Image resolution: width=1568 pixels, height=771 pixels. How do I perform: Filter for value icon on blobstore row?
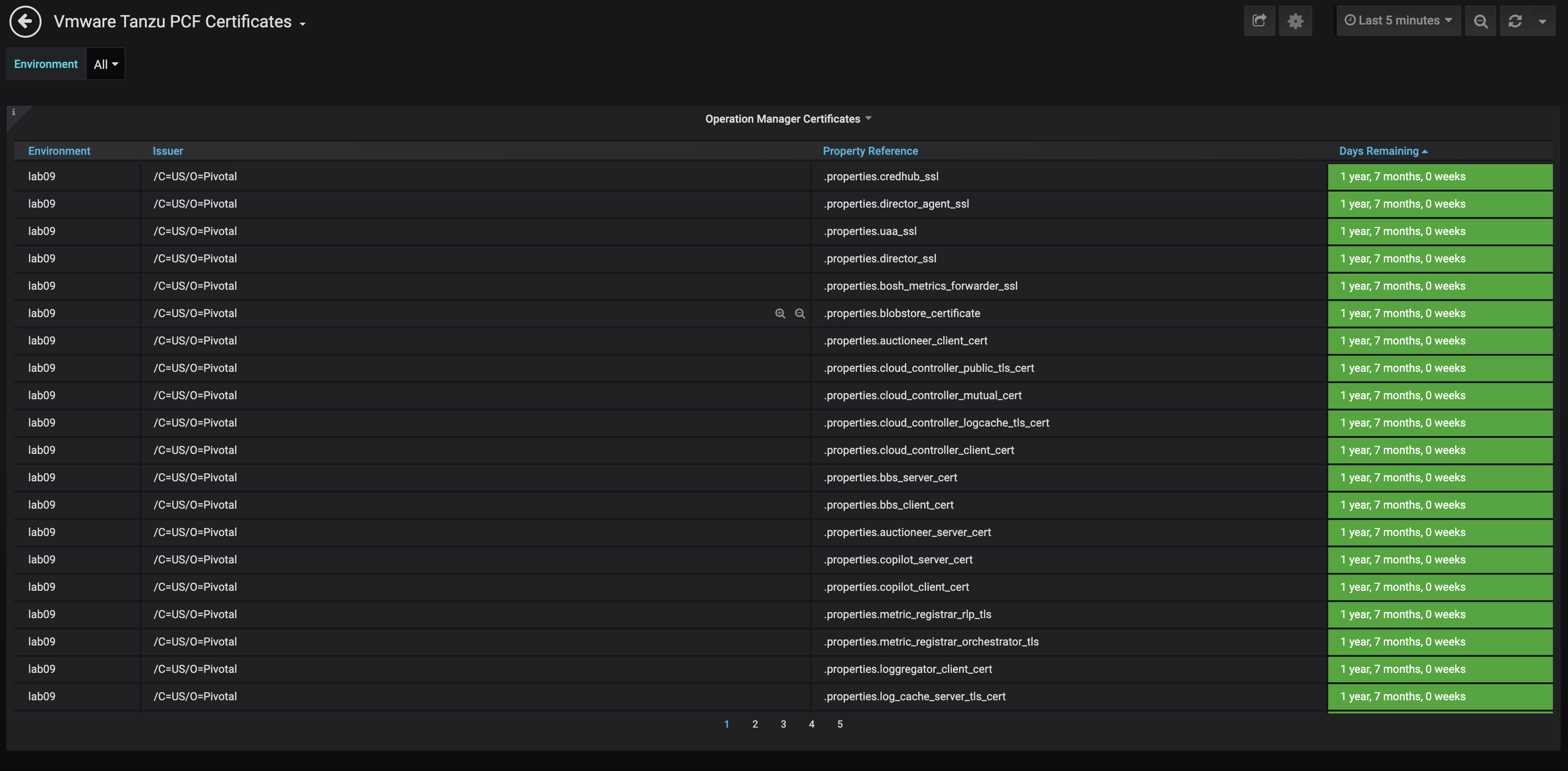(x=780, y=313)
